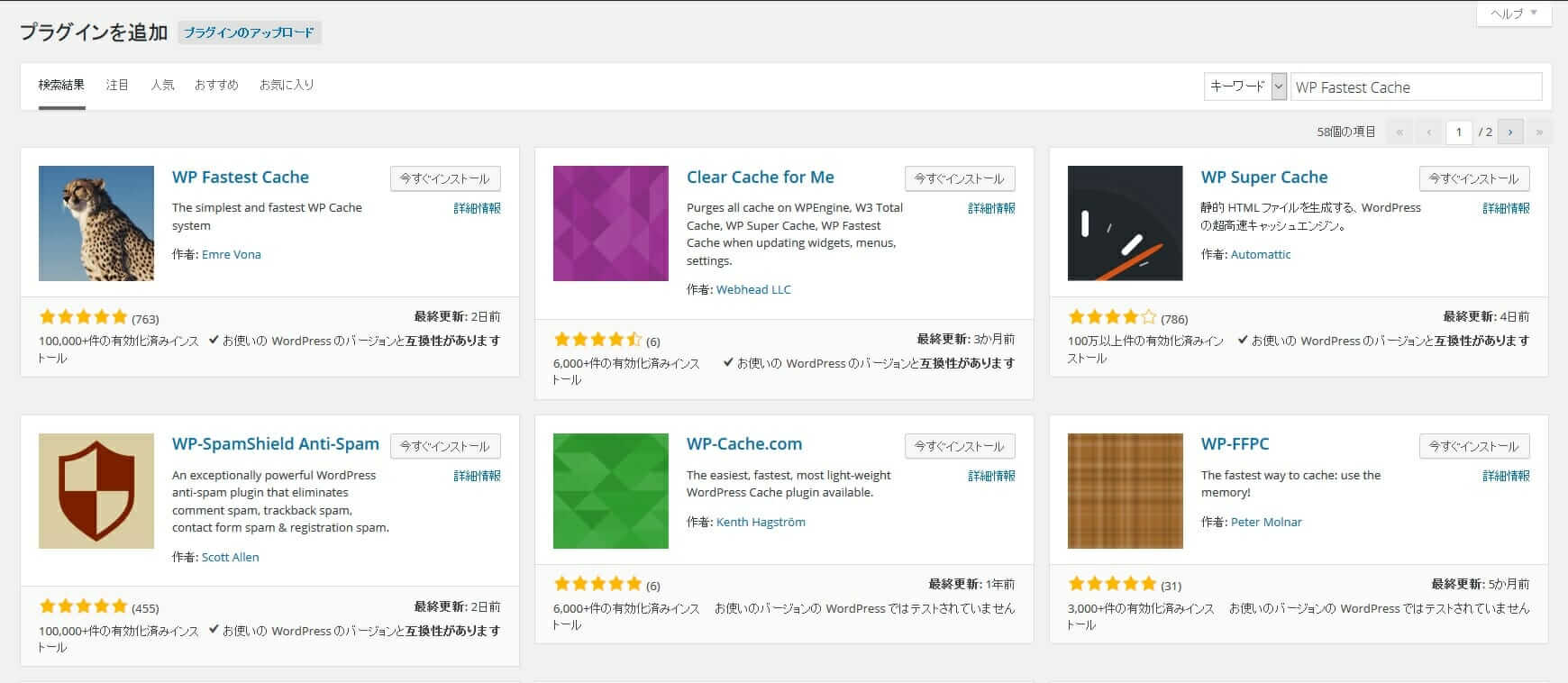The width and height of the screenshot is (1568, 683).
Task: Jump to the last results page
Action: 1539,132
